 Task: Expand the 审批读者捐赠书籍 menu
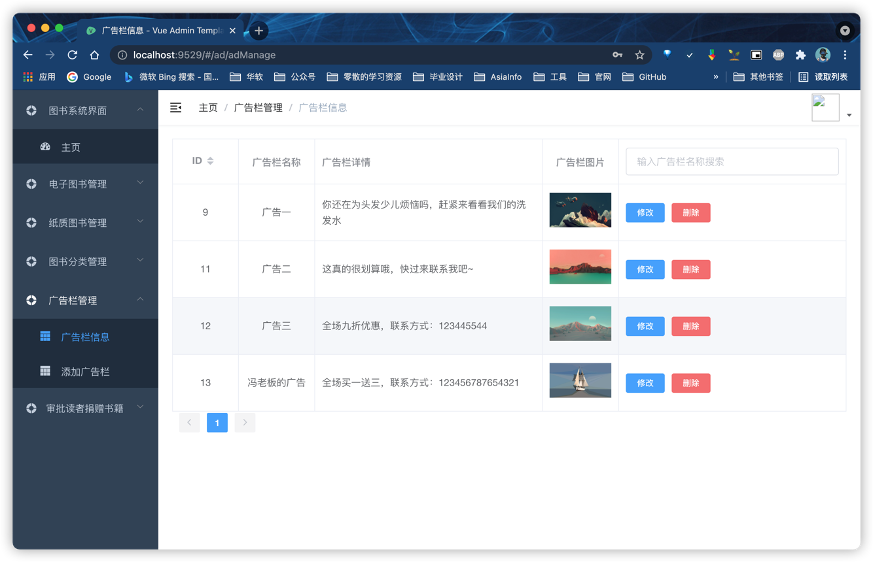click(x=85, y=408)
